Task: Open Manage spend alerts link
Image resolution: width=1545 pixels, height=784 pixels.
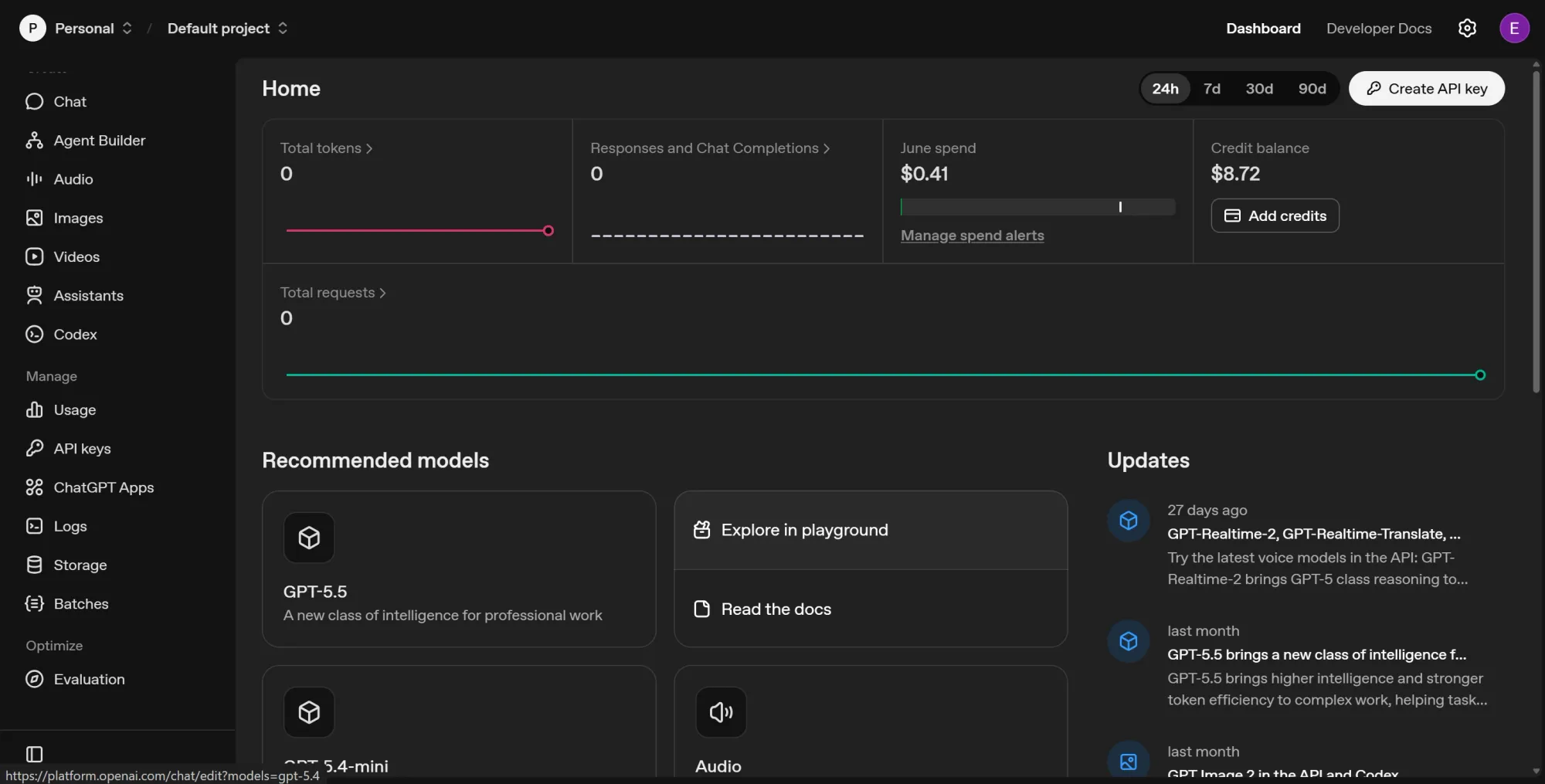Action: (x=972, y=236)
